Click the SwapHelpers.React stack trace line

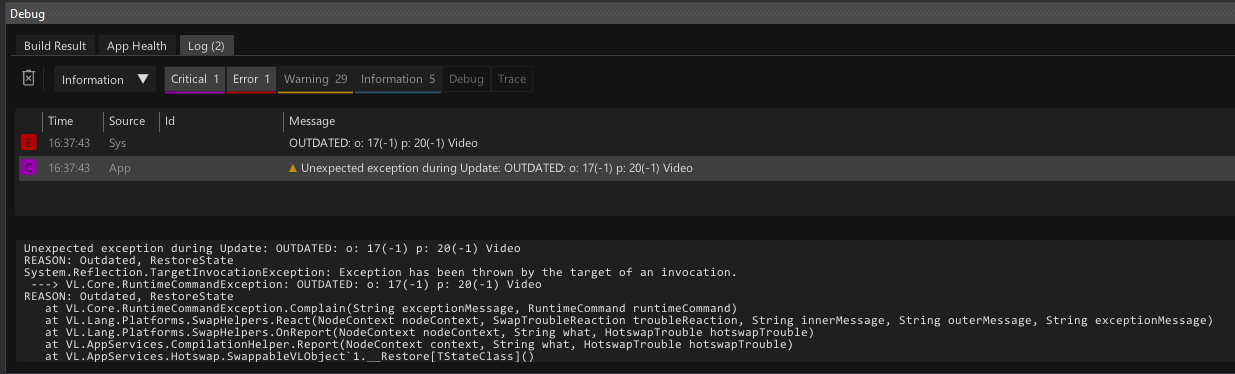click(x=629, y=320)
